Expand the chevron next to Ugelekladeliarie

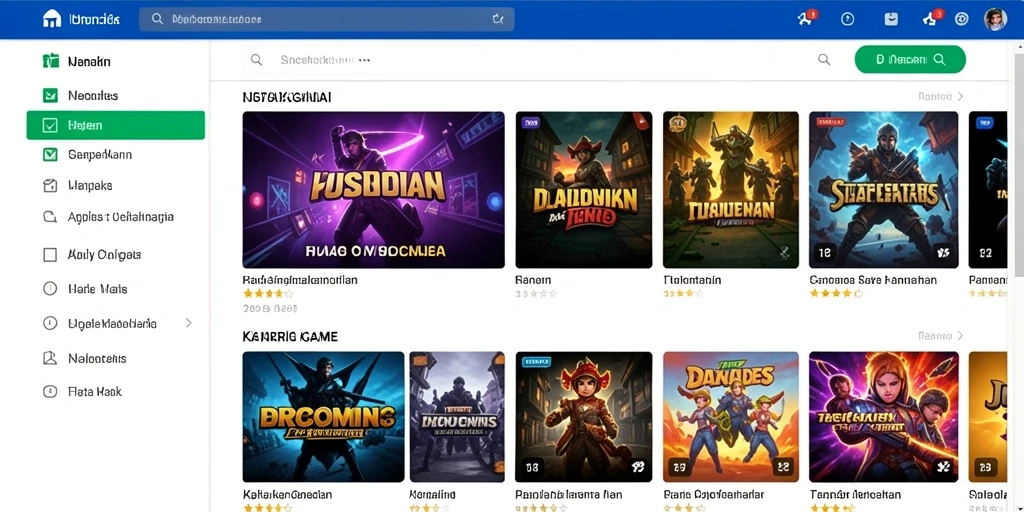click(189, 323)
